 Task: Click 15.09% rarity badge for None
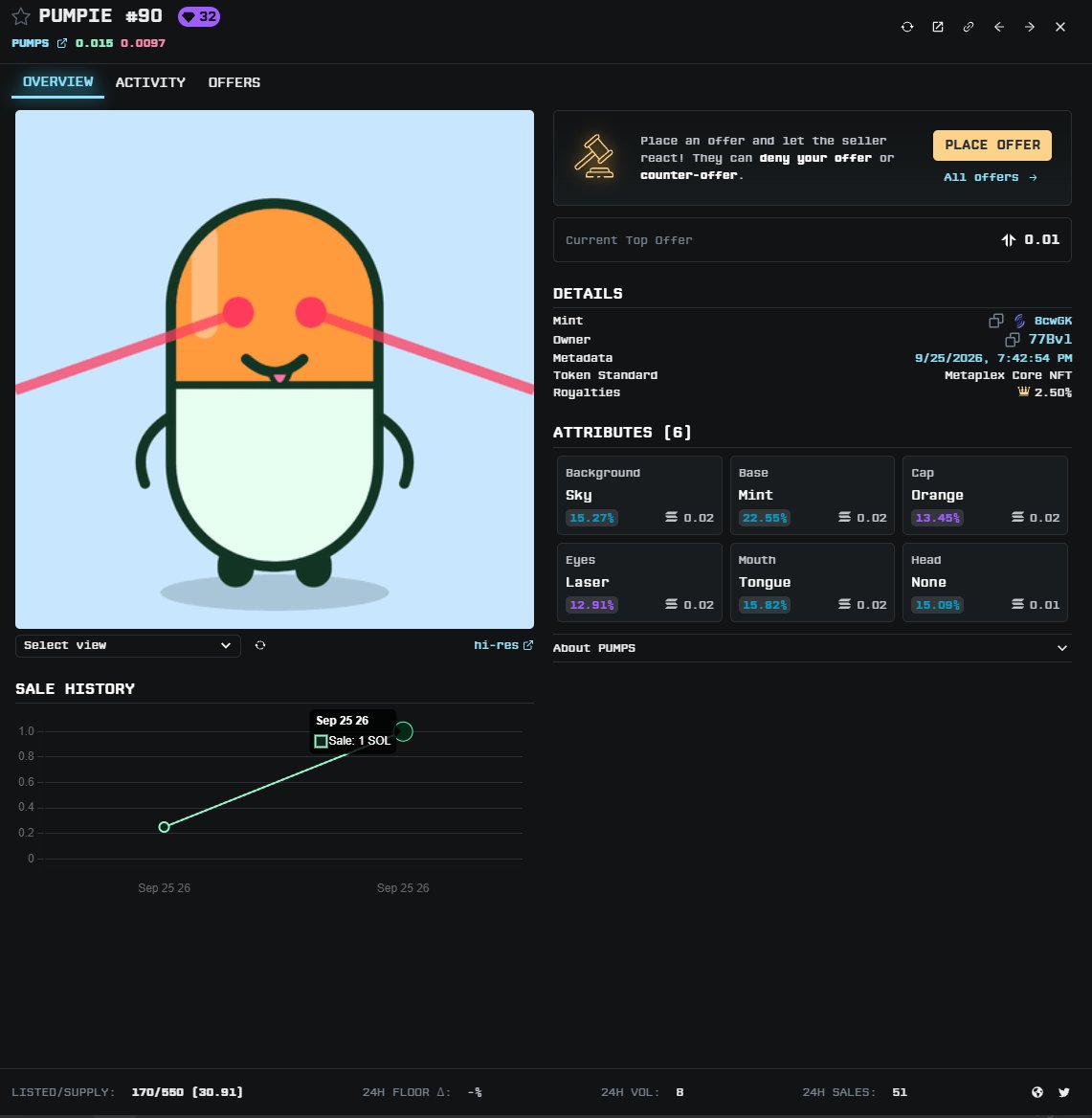tap(937, 605)
